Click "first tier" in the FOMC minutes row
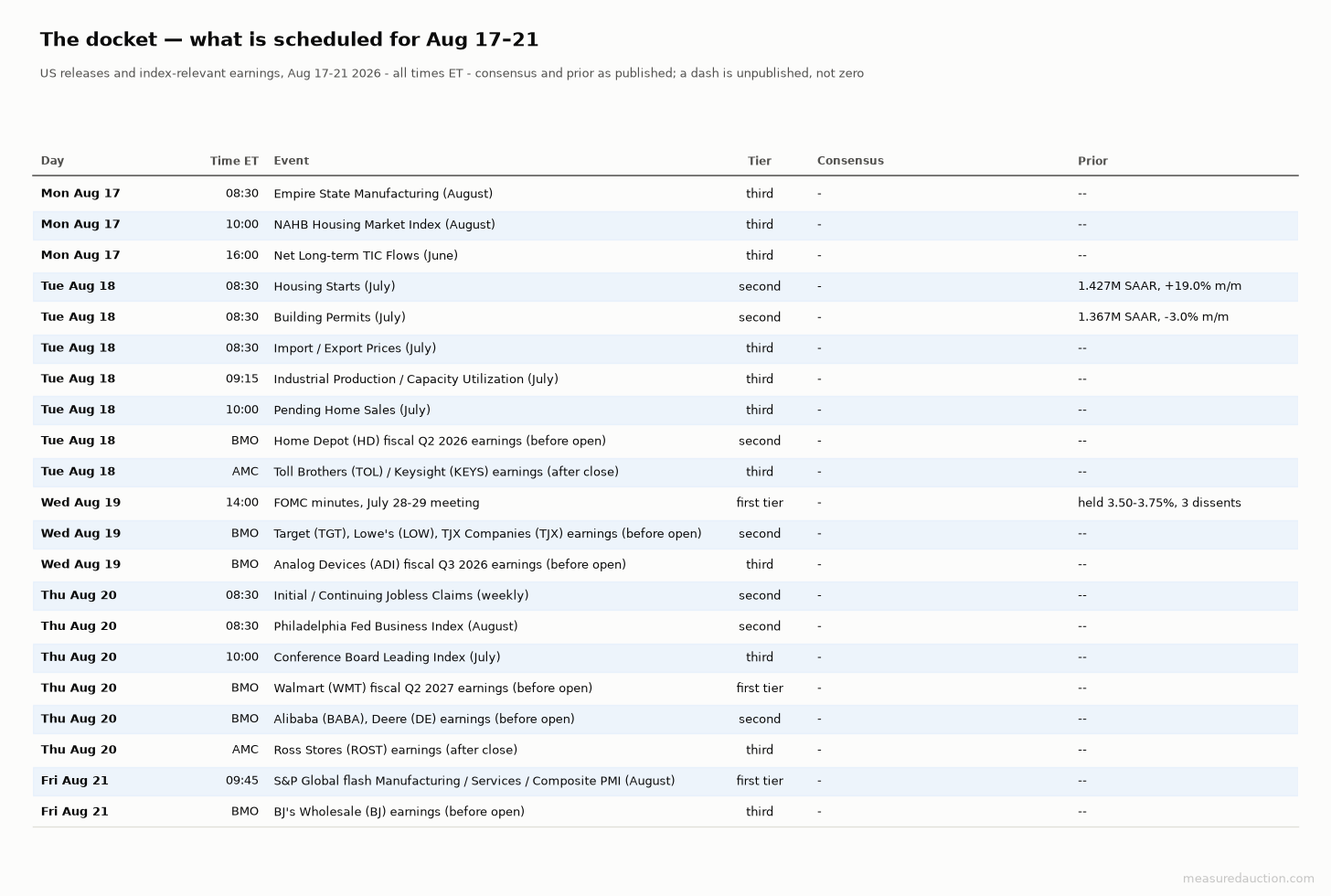Viewport: 1331px width, 896px height. 760,503
